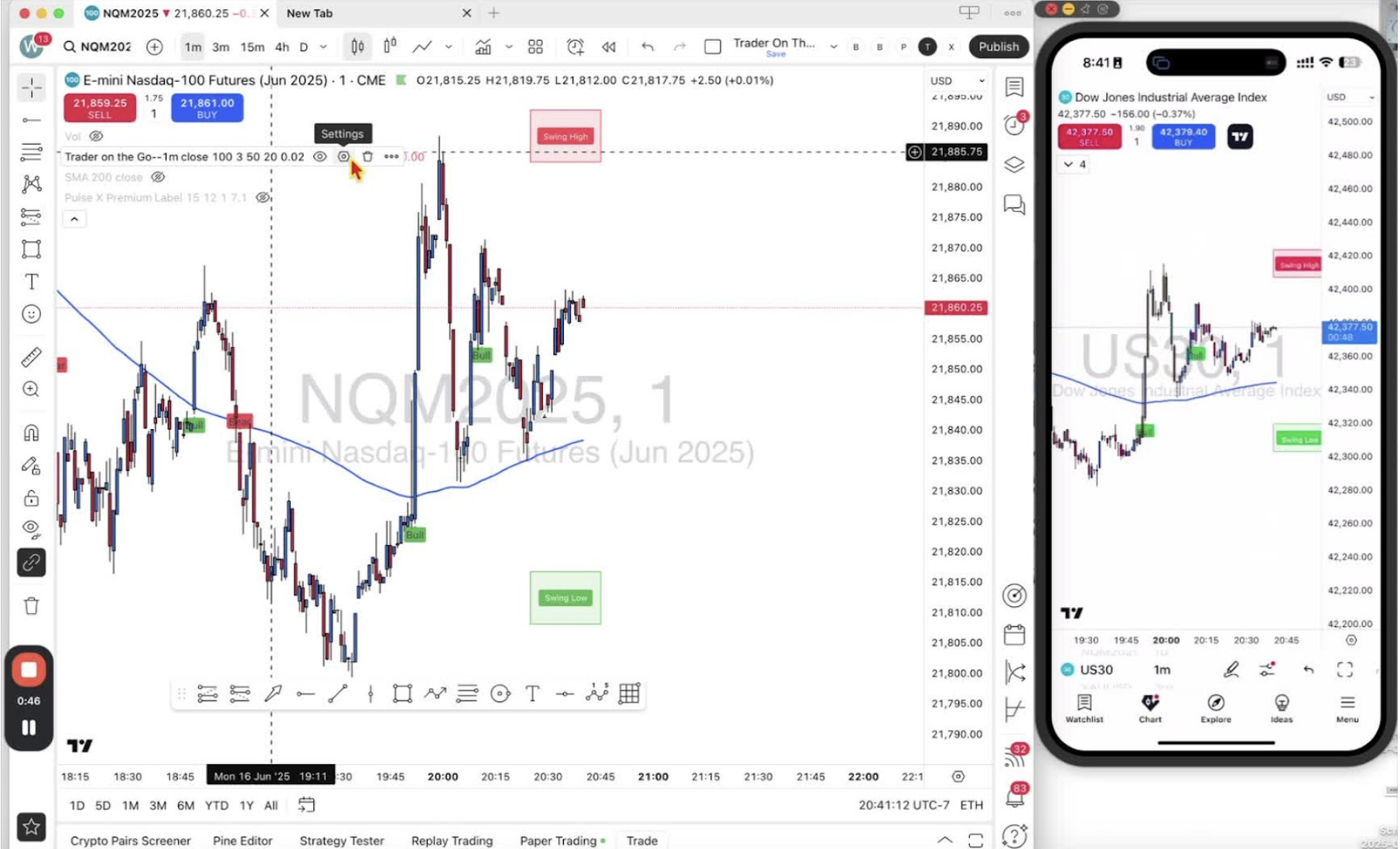Start bar replay mode

click(x=609, y=46)
